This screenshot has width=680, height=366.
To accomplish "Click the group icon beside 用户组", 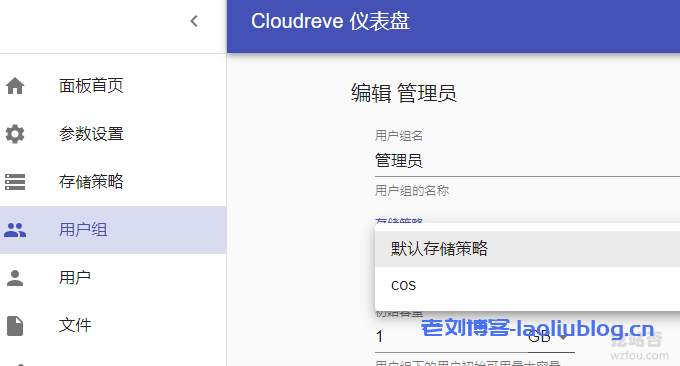I will coord(15,230).
